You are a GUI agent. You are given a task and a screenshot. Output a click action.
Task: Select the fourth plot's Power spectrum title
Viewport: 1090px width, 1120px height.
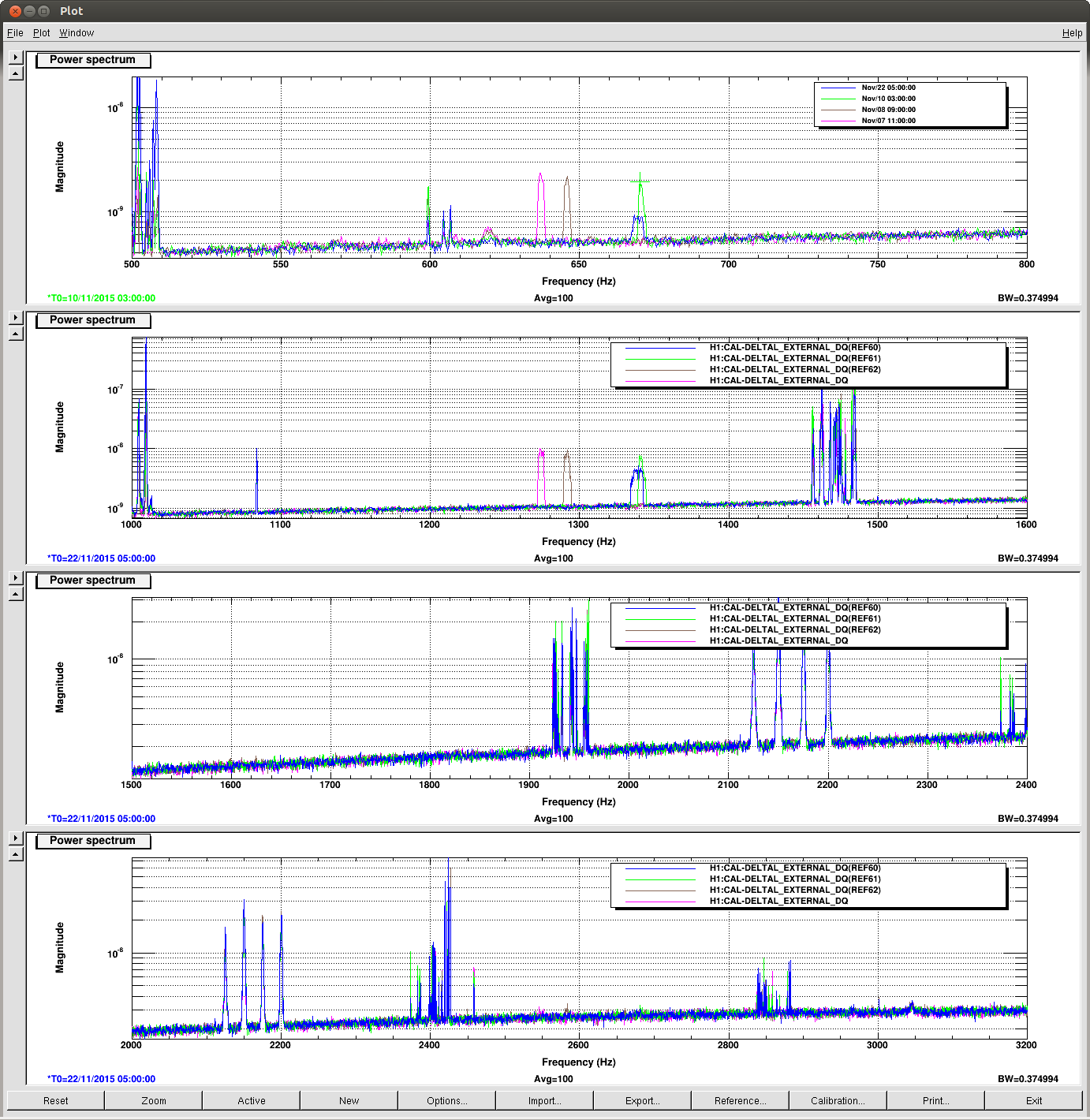(x=92, y=841)
